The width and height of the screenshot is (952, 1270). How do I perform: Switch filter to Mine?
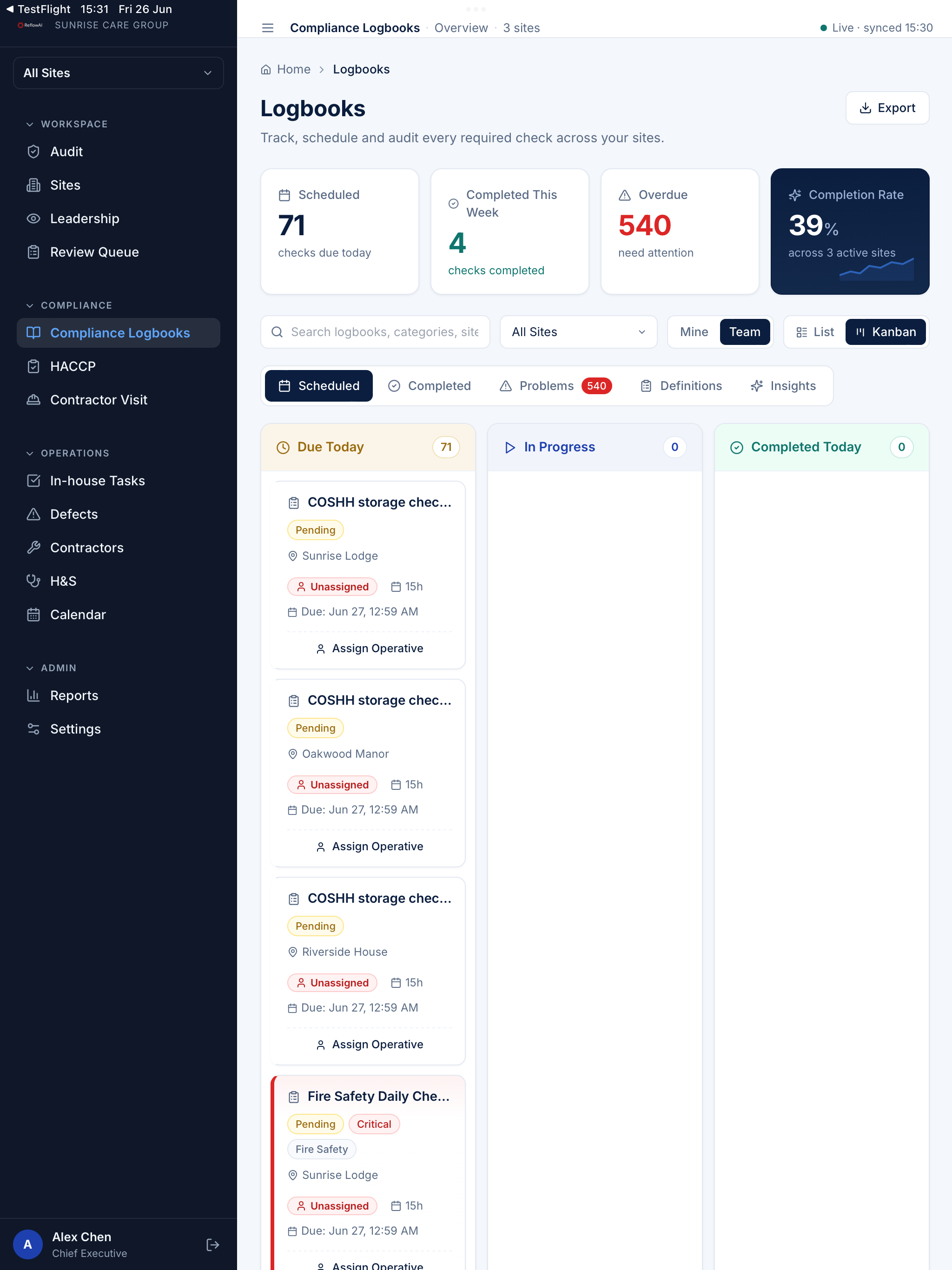pyautogui.click(x=694, y=332)
